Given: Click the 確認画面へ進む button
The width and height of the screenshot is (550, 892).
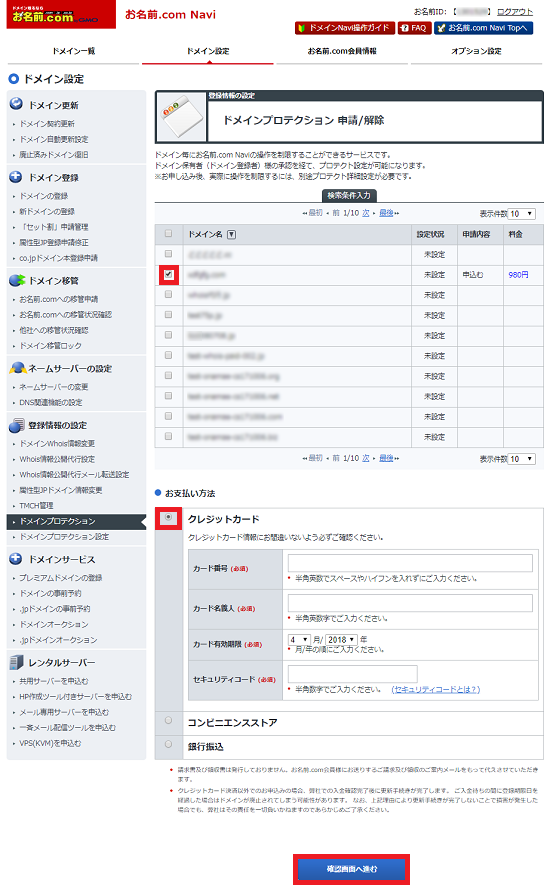Looking at the screenshot, I should [x=351, y=869].
